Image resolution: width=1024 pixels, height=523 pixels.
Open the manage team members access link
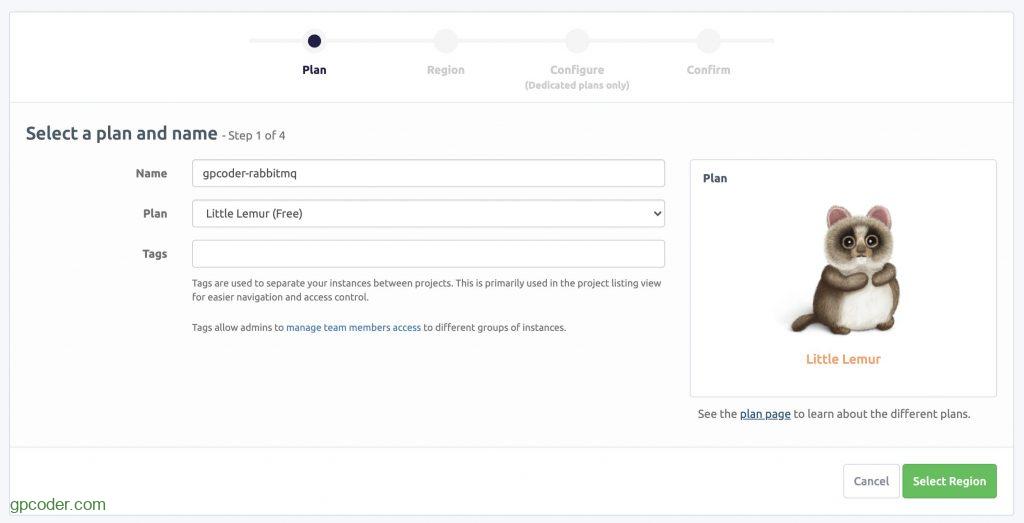pos(353,327)
